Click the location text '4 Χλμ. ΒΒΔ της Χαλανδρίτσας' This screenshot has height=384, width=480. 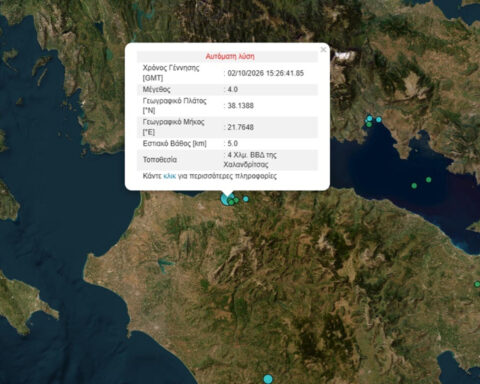click(x=250, y=160)
